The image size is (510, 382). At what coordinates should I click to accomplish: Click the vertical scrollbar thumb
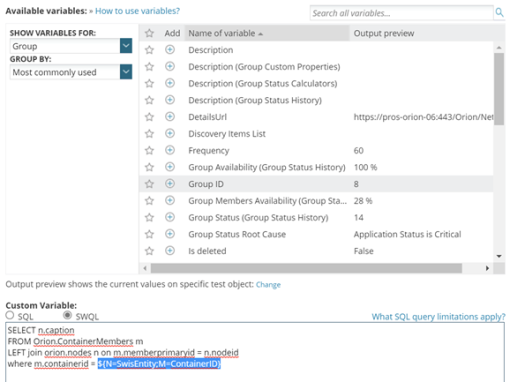pos(499,89)
